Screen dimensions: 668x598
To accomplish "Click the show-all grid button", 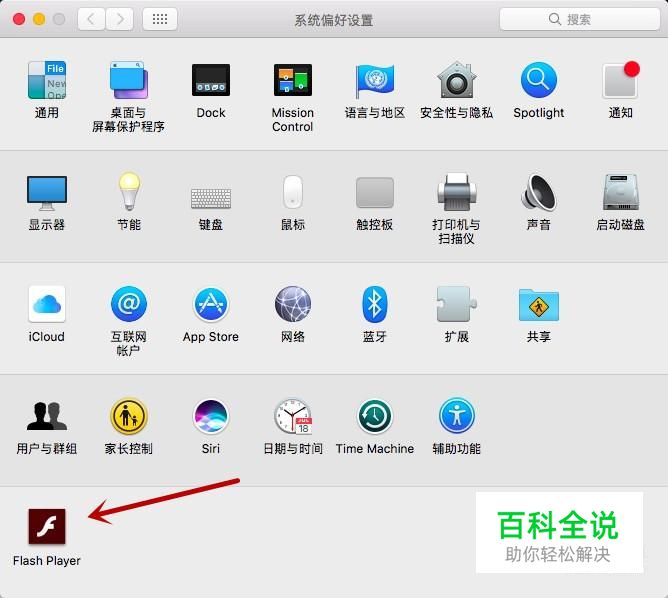I will (160, 19).
